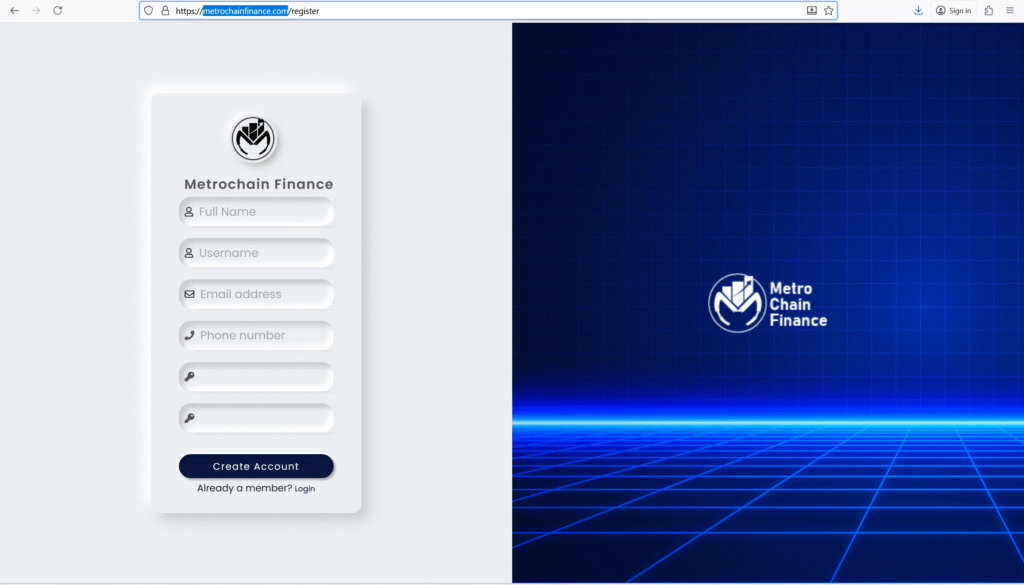Focus the Full Name field
This screenshot has width=1024, height=585.
[x=260, y=212]
